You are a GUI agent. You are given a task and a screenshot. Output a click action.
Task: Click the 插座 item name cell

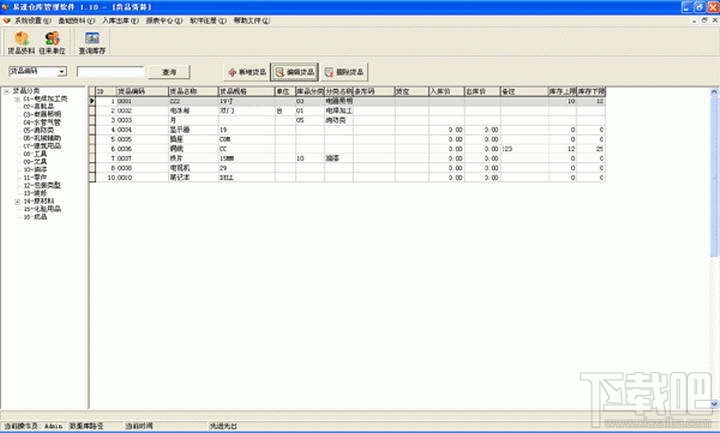pyautogui.click(x=193, y=139)
